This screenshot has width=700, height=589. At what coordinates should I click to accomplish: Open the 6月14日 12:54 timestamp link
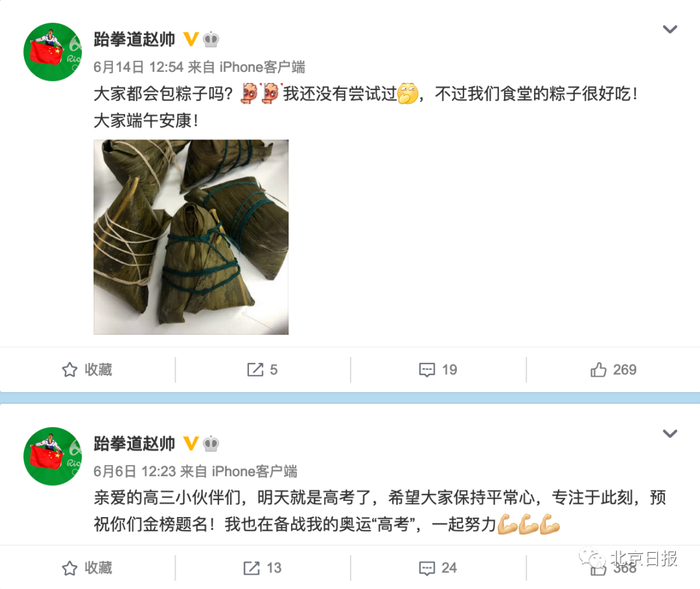[x=138, y=67]
